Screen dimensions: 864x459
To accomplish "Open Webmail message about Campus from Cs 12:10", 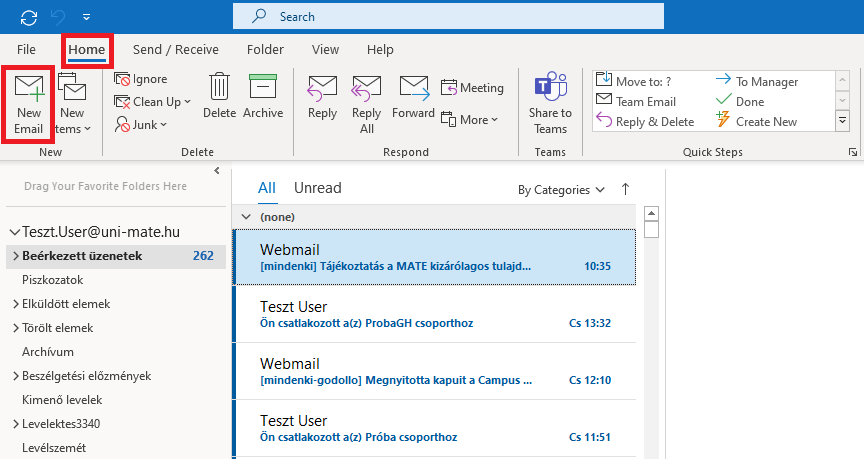I will [435, 371].
